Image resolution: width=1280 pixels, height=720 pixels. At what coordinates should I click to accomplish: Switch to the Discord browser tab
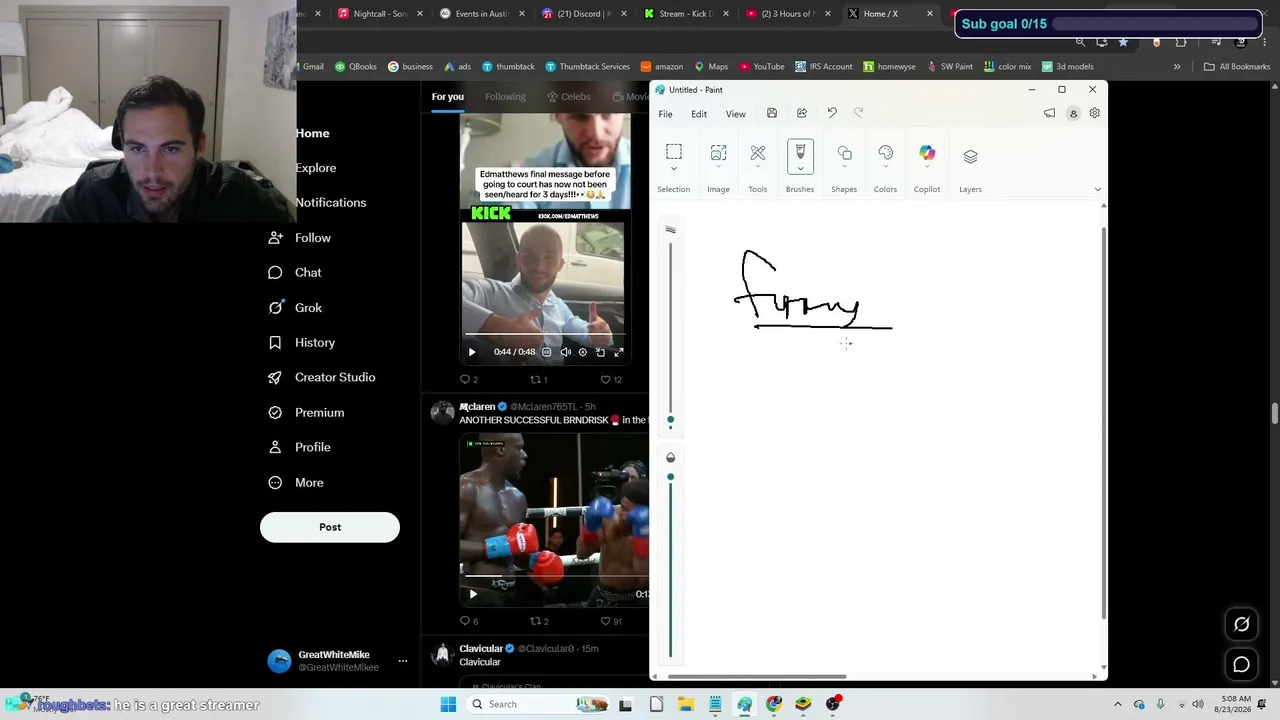[585, 14]
